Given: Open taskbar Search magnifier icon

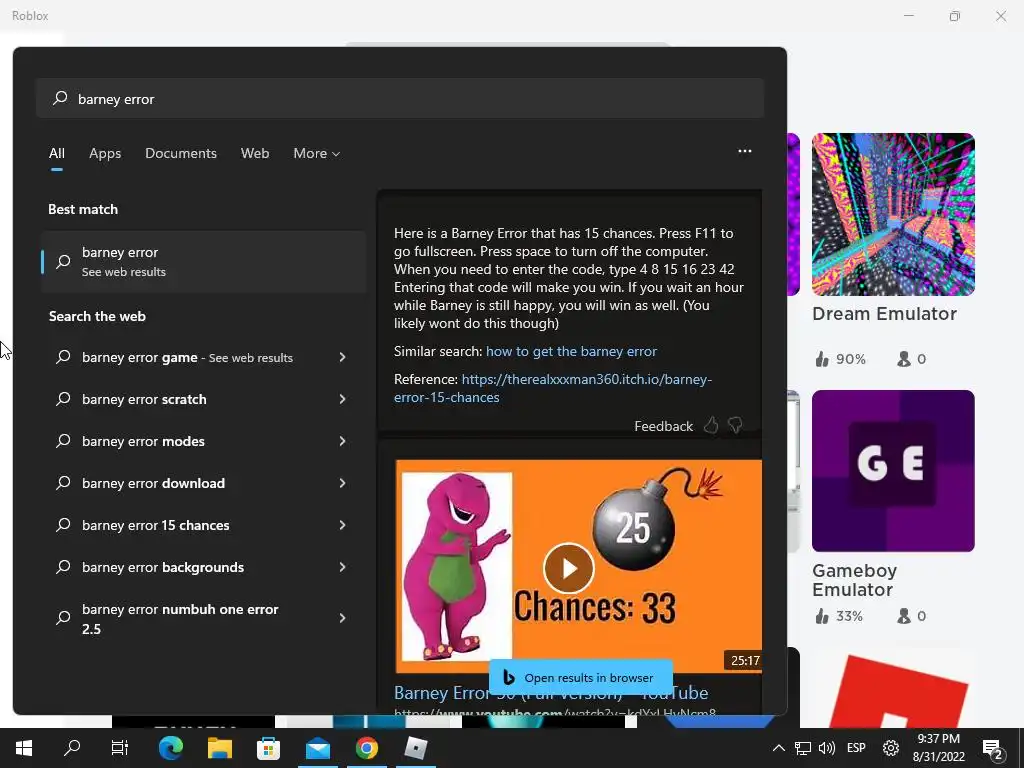Looking at the screenshot, I should click(72, 748).
